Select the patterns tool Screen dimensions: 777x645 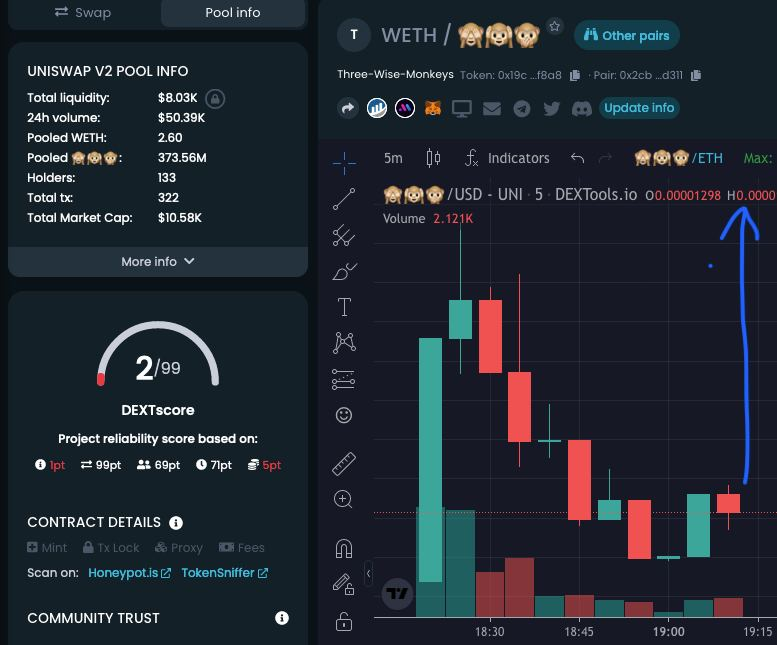coord(344,342)
